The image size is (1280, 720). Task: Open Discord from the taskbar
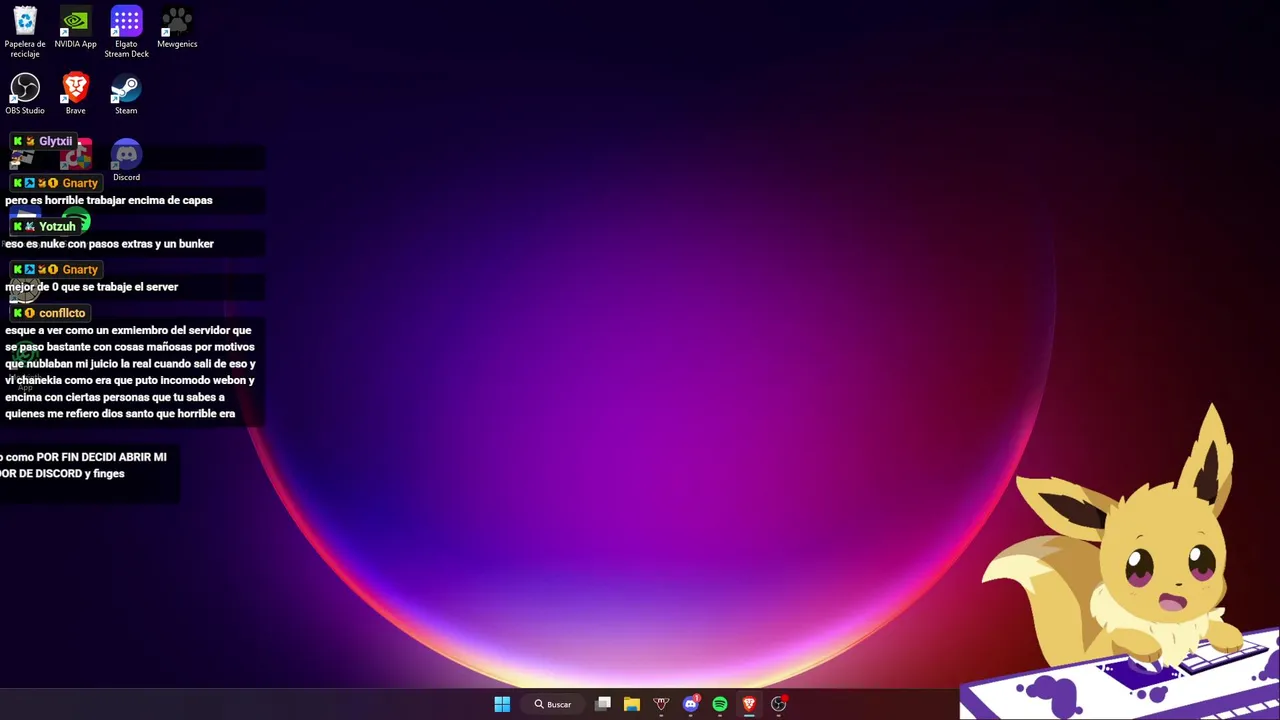click(x=690, y=704)
